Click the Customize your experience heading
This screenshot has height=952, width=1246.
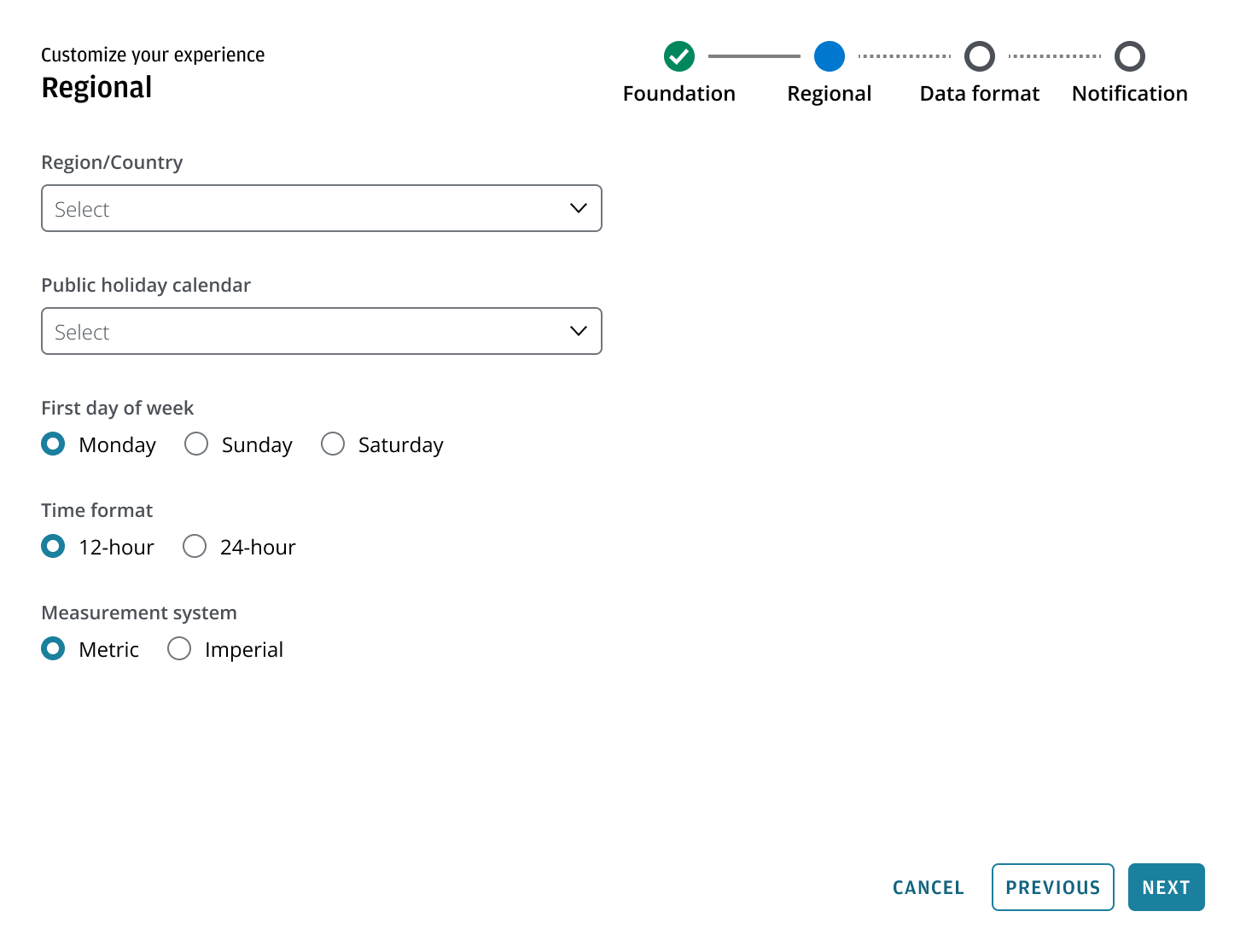click(x=153, y=55)
